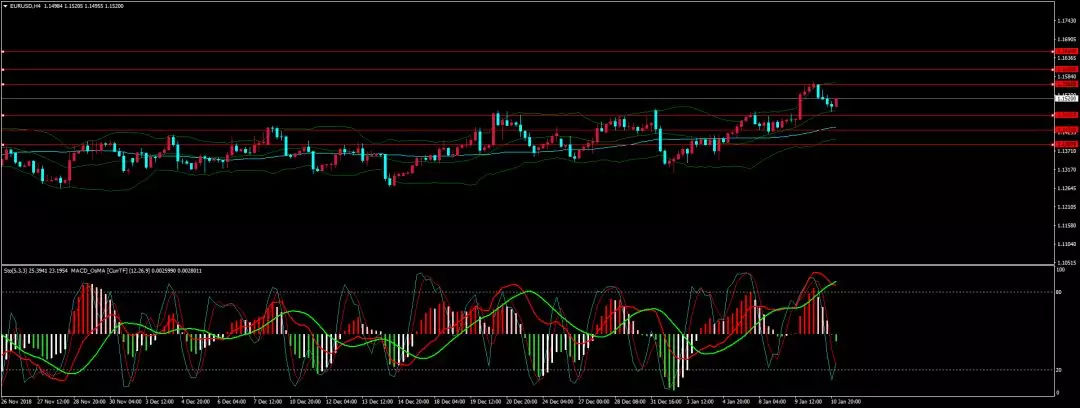
Task: Click the 26 Nov 2018 date label
Action: 20,402
